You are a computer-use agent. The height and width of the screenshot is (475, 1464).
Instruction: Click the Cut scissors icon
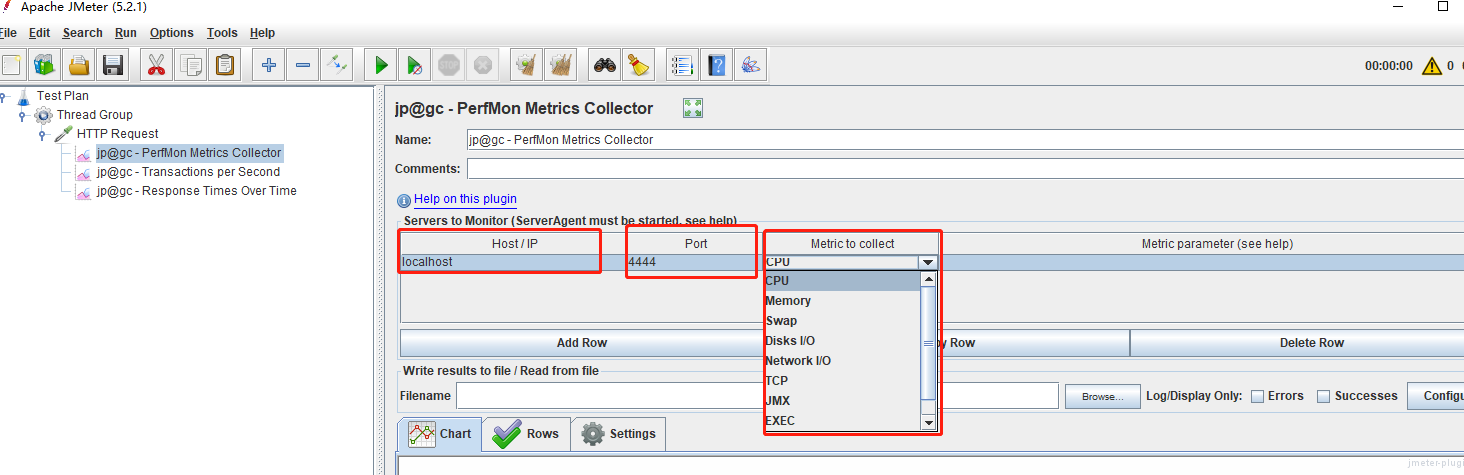click(x=156, y=66)
